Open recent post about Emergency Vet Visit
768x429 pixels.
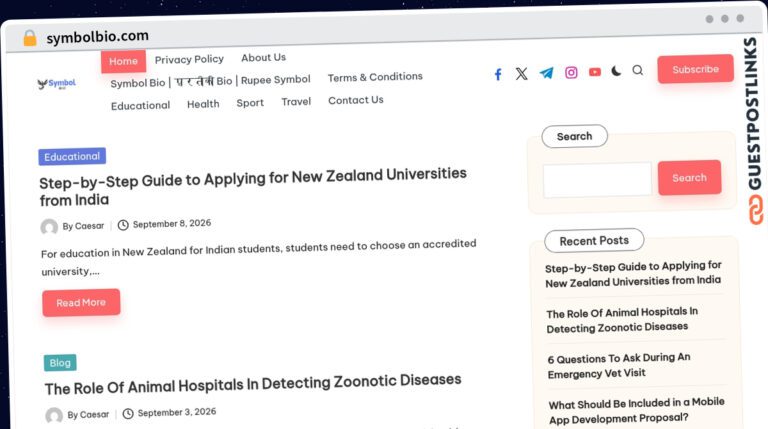point(619,366)
